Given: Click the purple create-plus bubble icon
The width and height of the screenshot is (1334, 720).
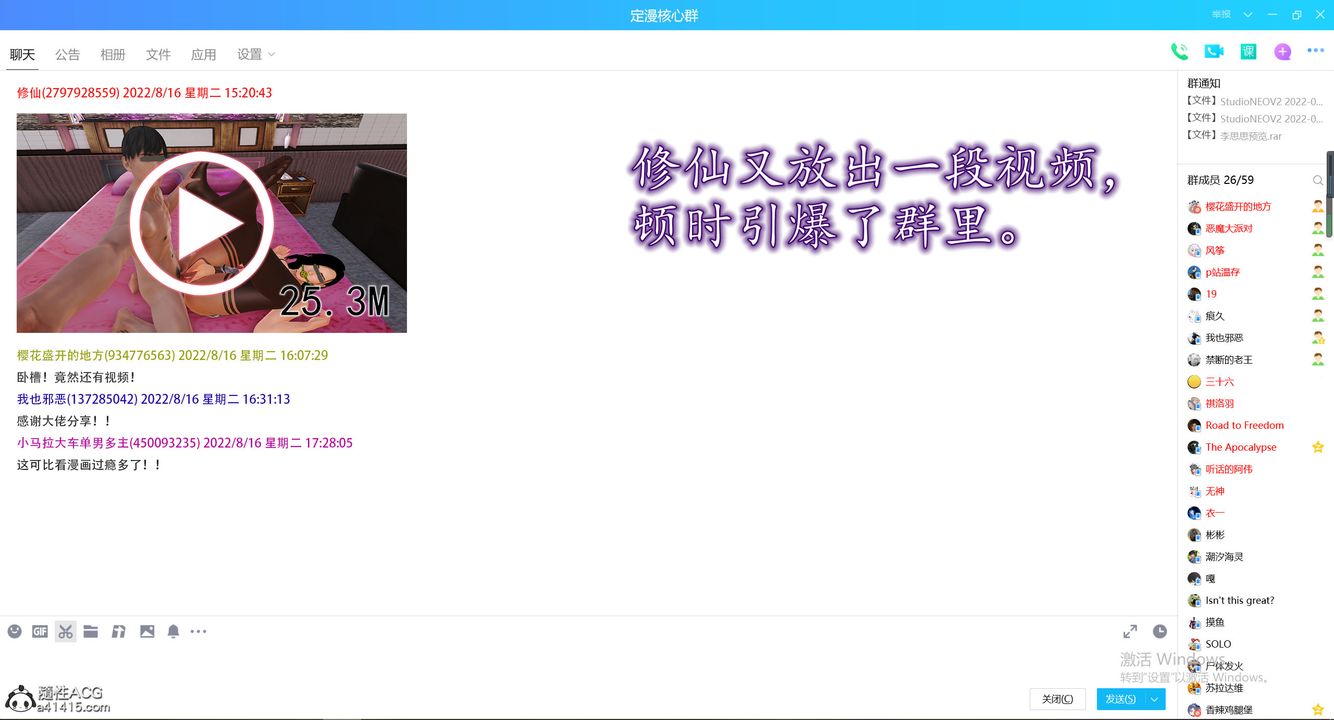Looking at the screenshot, I should pos(1282,49).
